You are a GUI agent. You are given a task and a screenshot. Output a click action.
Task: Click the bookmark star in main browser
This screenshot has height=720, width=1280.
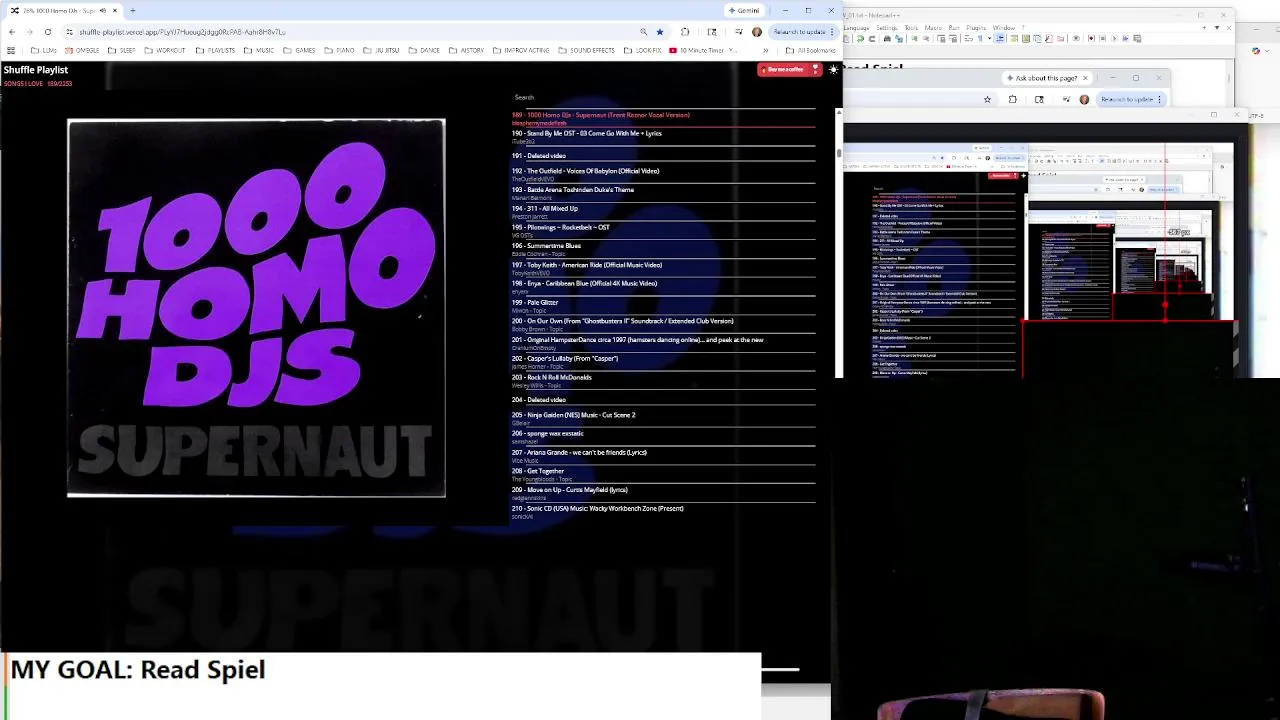tap(659, 32)
